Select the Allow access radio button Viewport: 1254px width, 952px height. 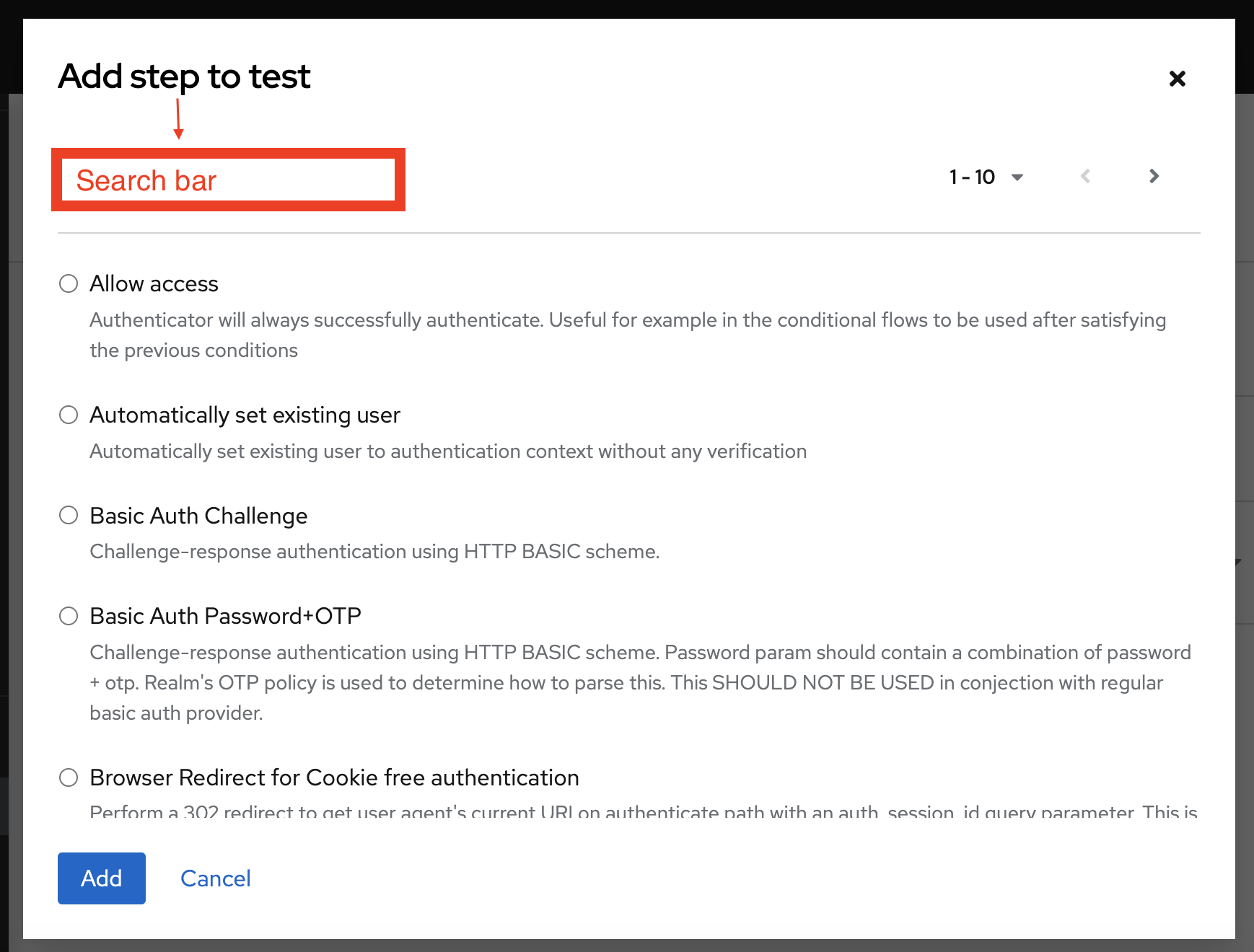[x=69, y=283]
